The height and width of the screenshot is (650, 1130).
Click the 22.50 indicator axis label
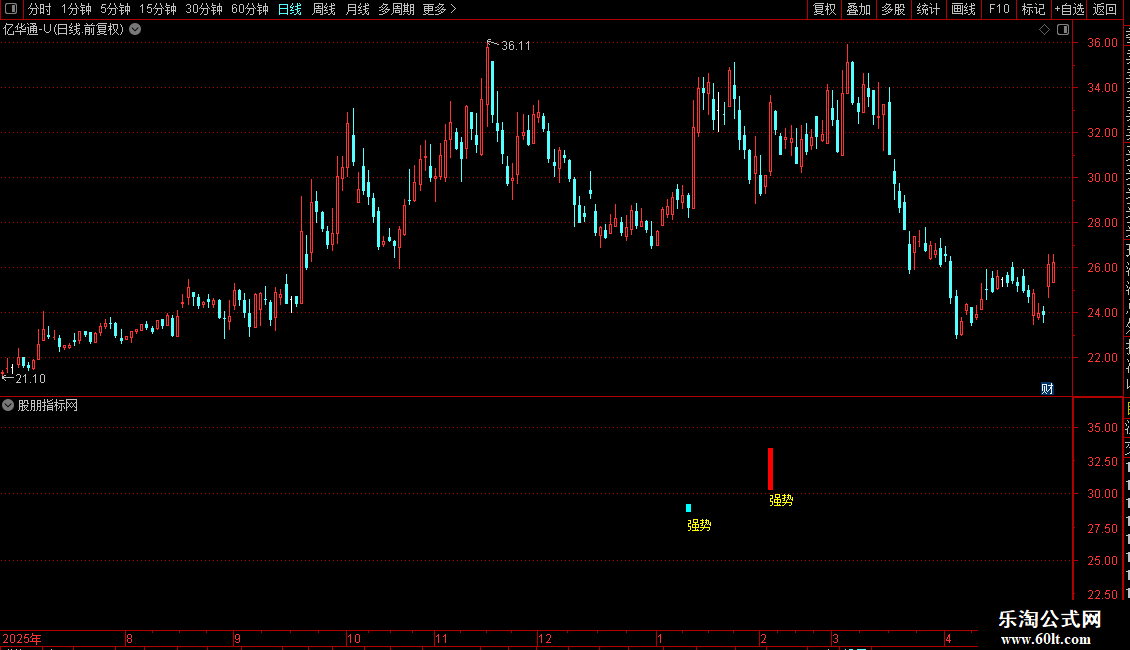click(x=1103, y=595)
